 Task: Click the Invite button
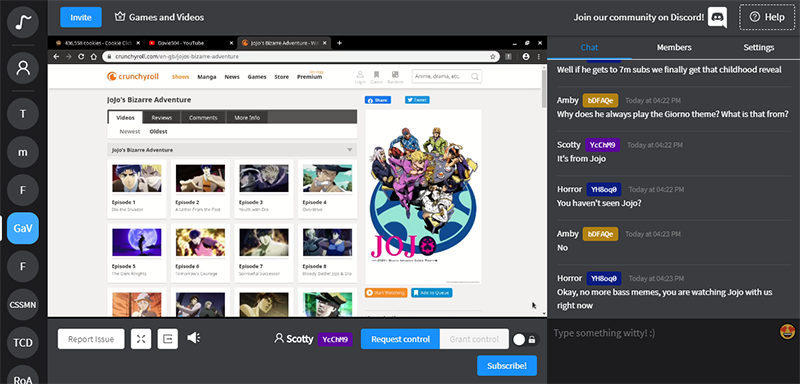click(81, 17)
